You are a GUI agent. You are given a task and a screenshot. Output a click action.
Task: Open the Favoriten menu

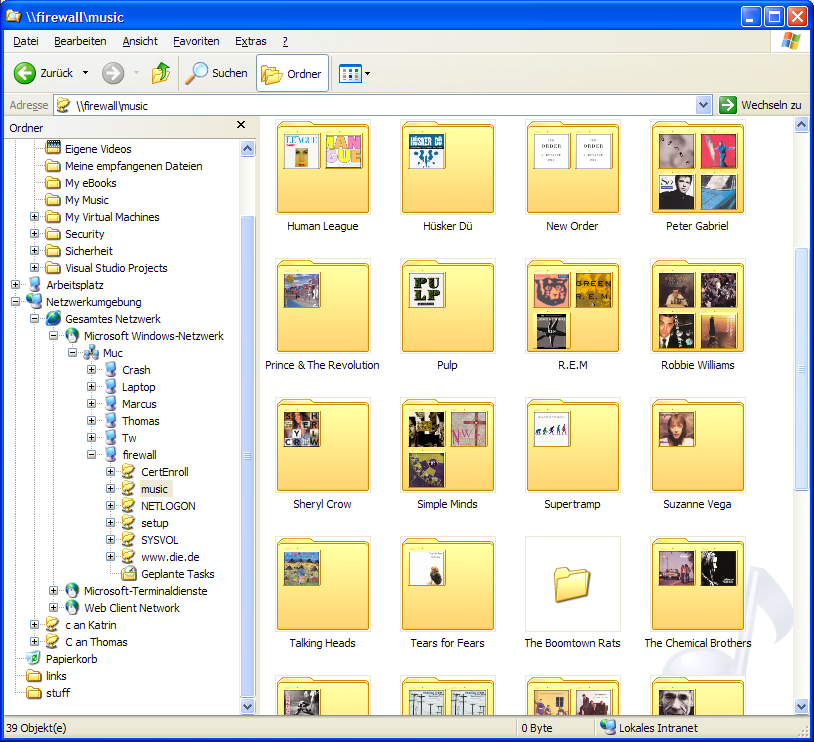tap(196, 42)
